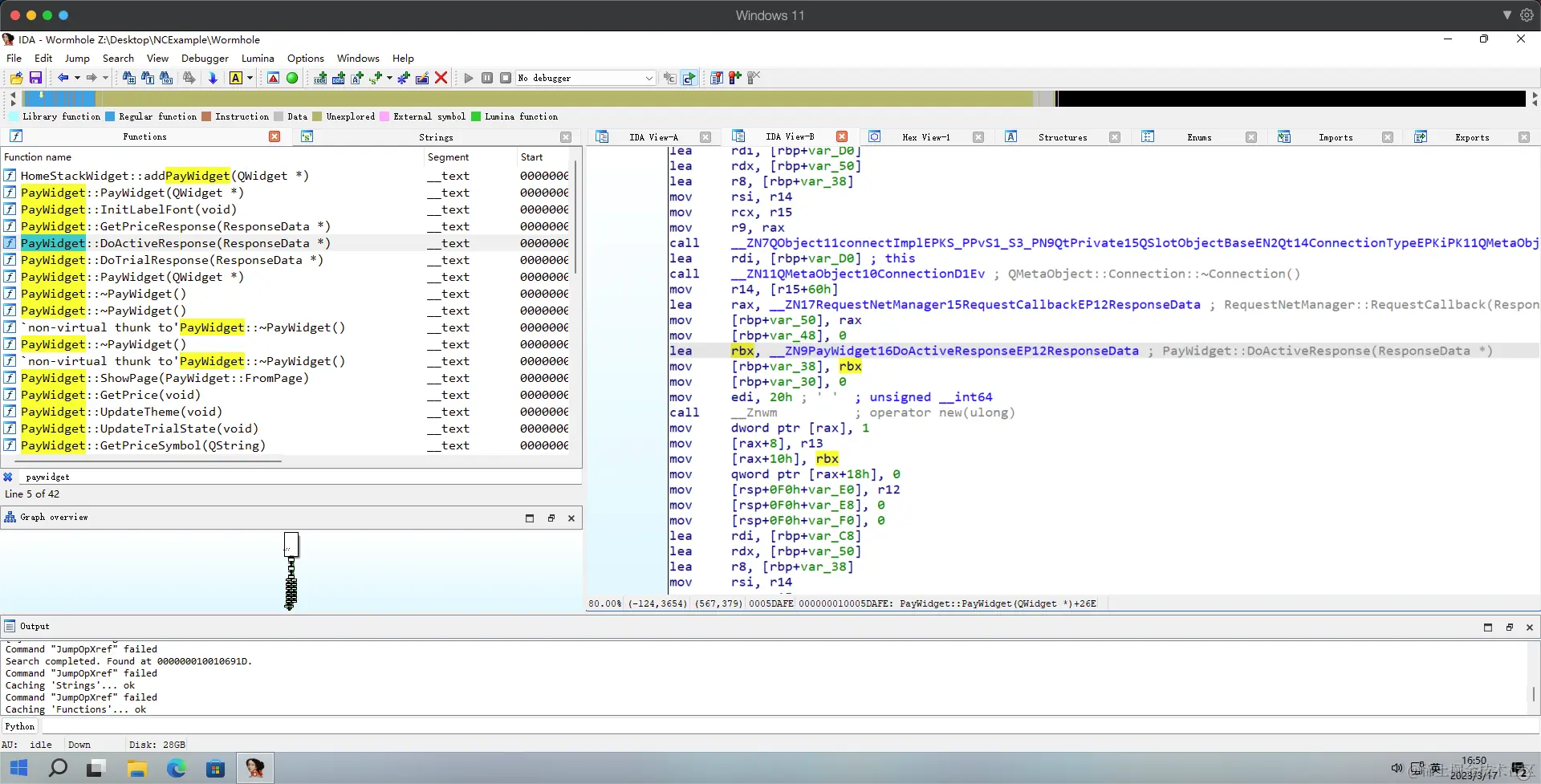Click the red X delete toolbar icon
The image size is (1541, 784).
(x=441, y=78)
